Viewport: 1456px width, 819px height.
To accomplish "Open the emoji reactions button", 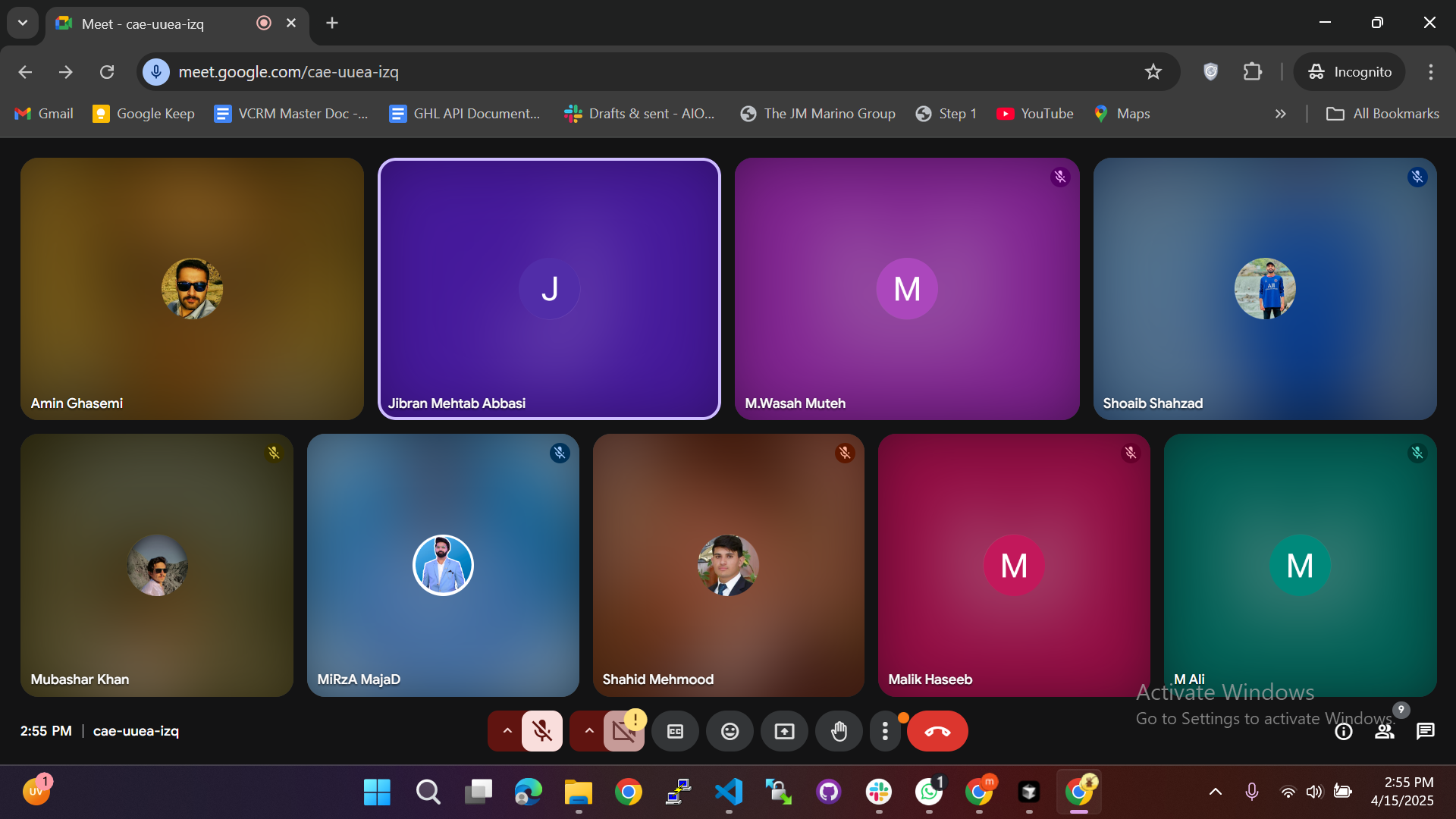I will (x=730, y=731).
